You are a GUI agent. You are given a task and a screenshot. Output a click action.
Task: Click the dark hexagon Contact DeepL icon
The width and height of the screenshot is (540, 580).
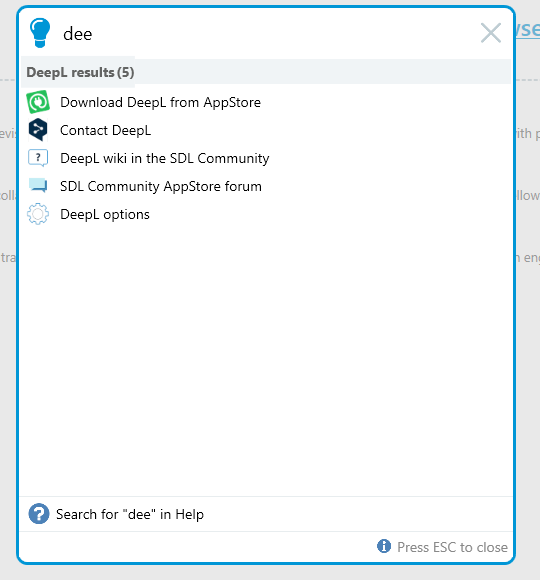[x=38, y=130]
